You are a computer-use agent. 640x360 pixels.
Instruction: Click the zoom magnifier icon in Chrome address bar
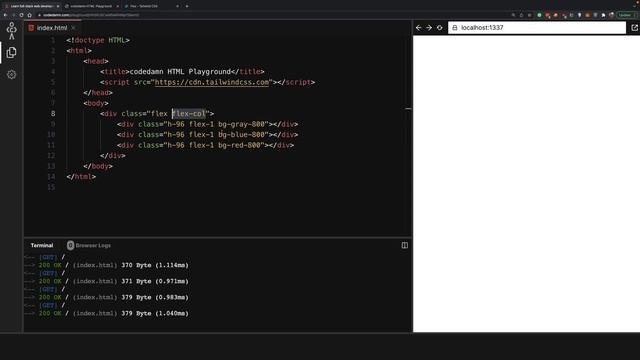point(513,15)
